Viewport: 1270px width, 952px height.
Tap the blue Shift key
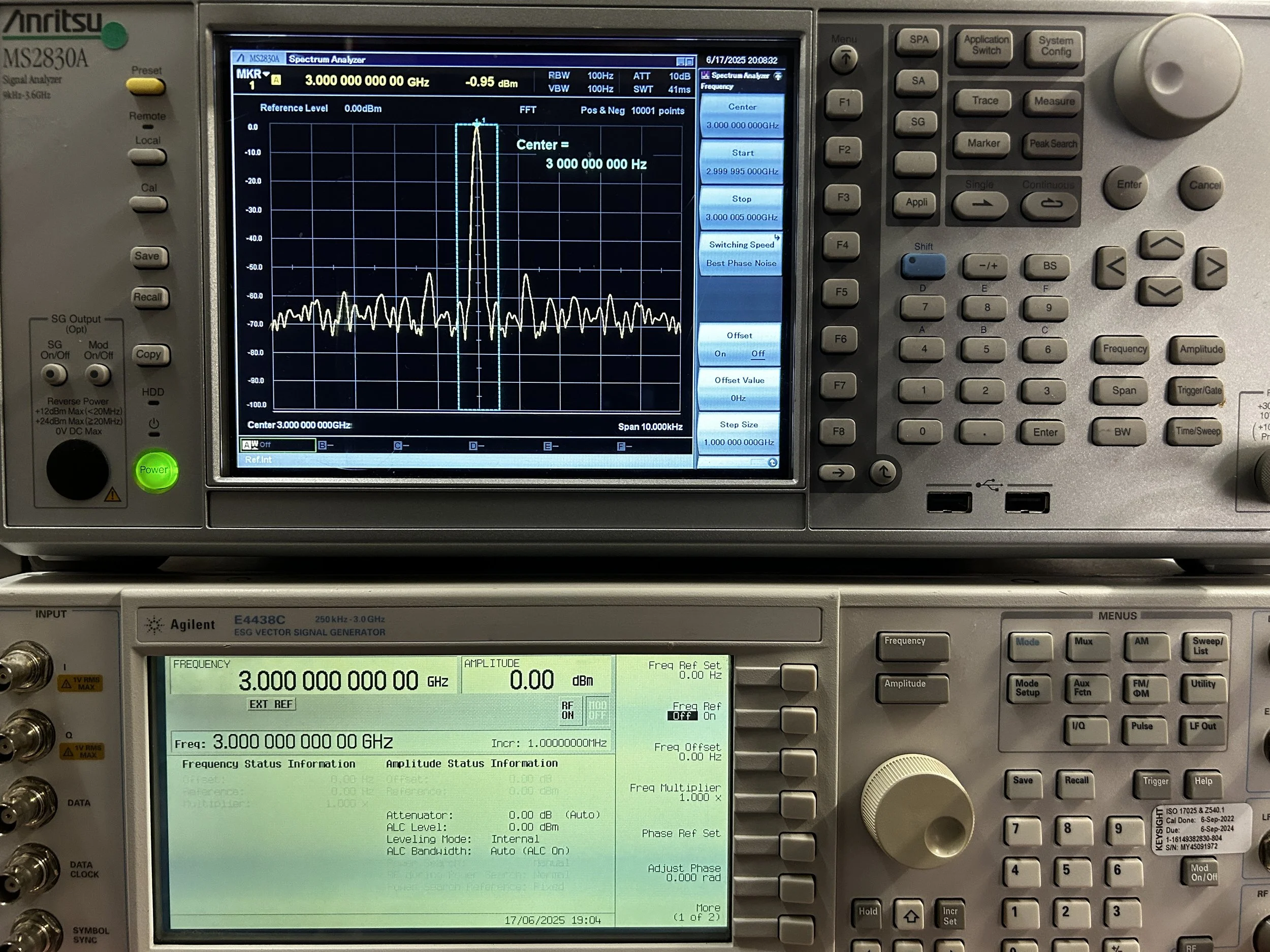click(923, 265)
